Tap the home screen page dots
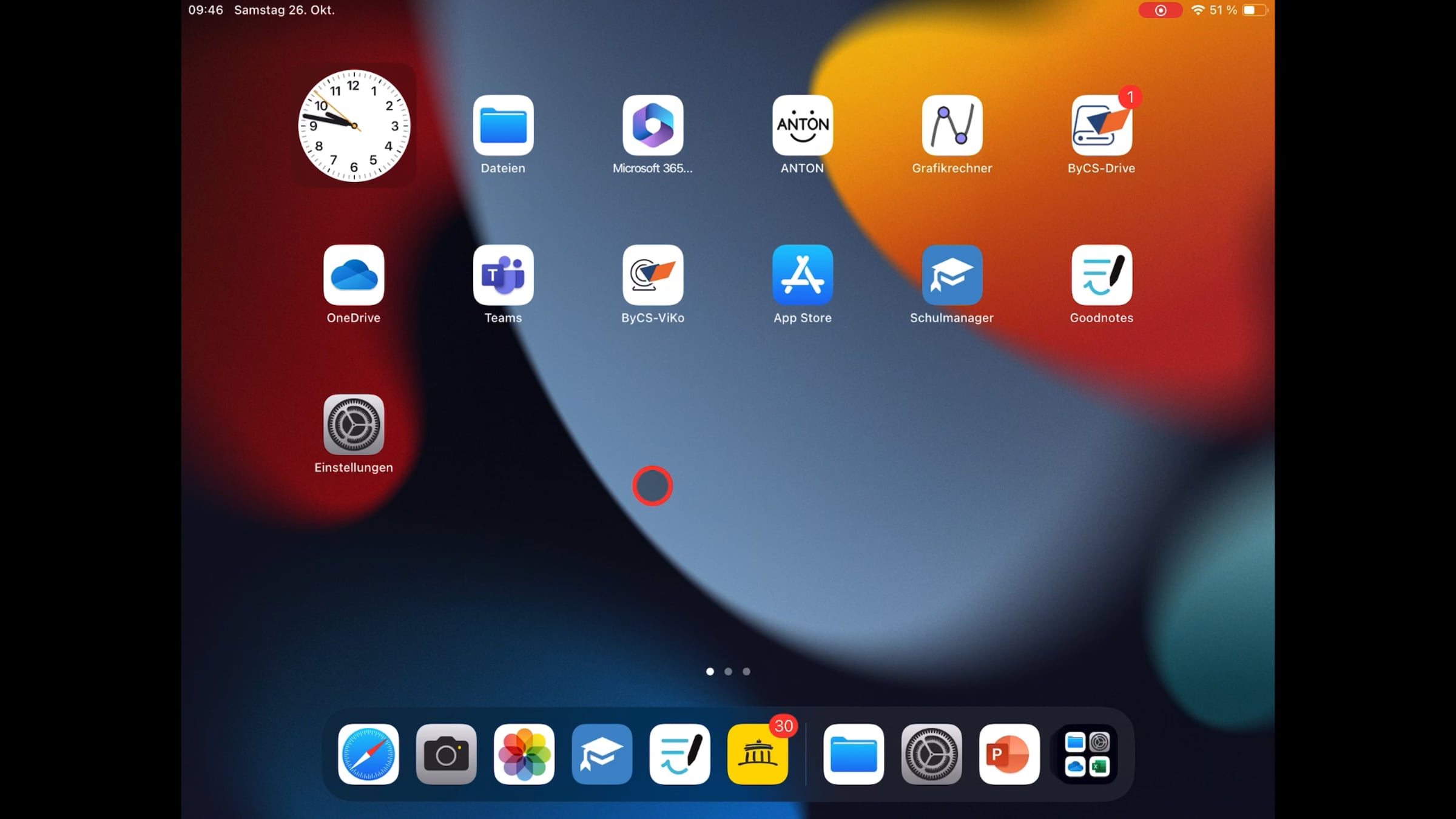This screenshot has width=1456, height=819. [728, 672]
